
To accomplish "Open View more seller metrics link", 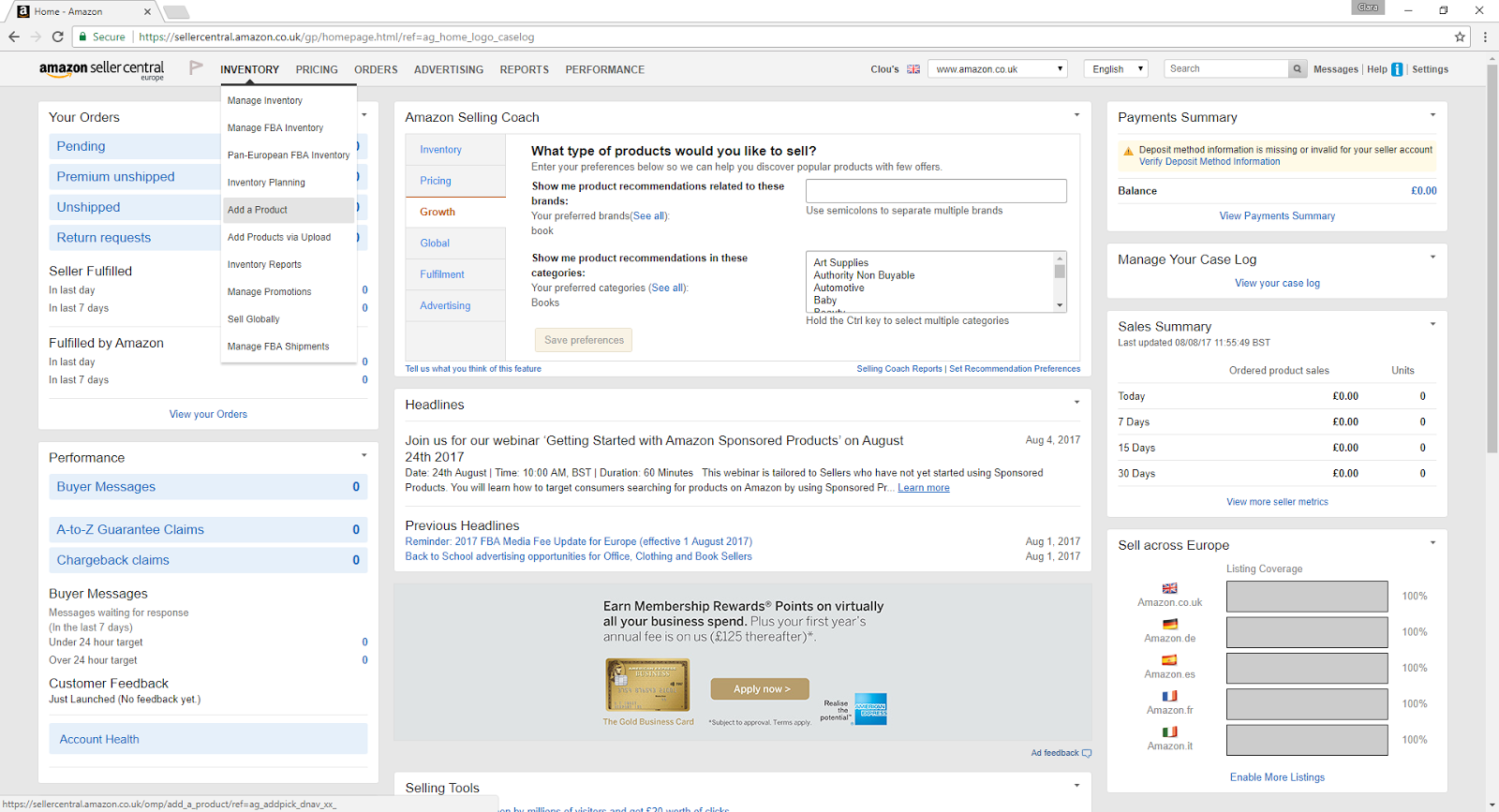I will (x=1277, y=502).
